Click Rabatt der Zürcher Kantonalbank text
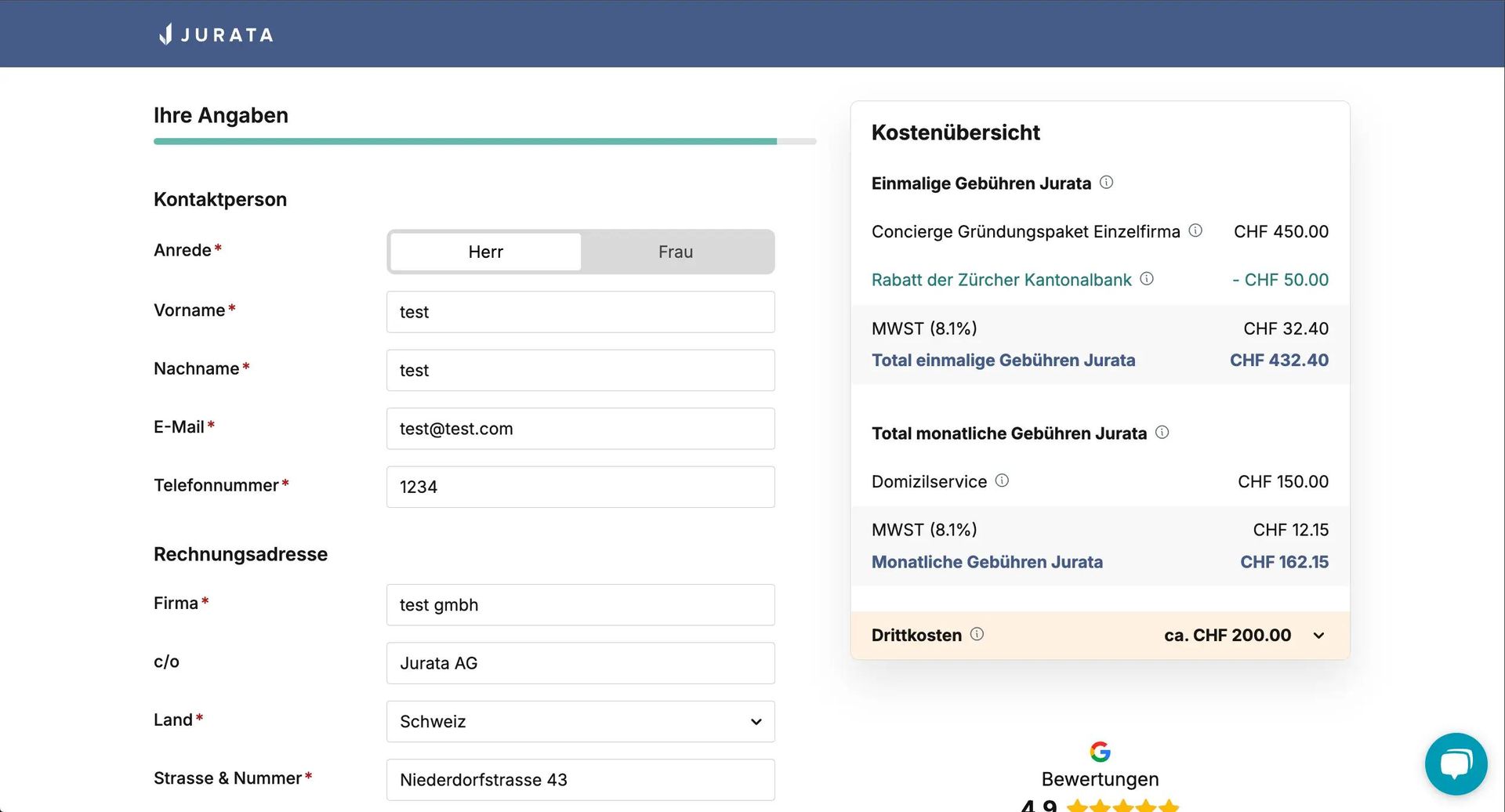Screen dimensions: 1505x812 [1002, 280]
